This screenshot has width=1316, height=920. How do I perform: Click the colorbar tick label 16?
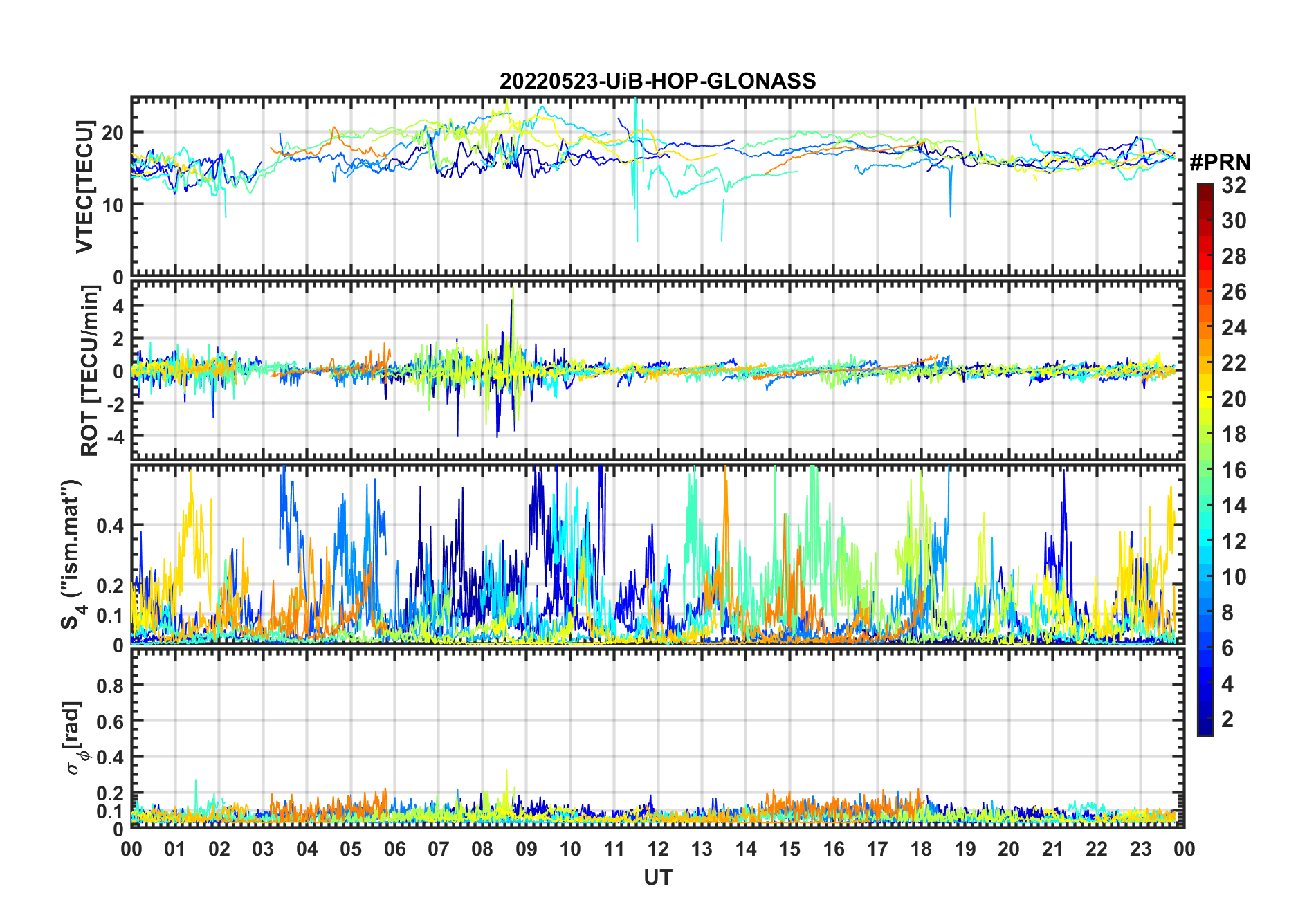pos(1234,470)
